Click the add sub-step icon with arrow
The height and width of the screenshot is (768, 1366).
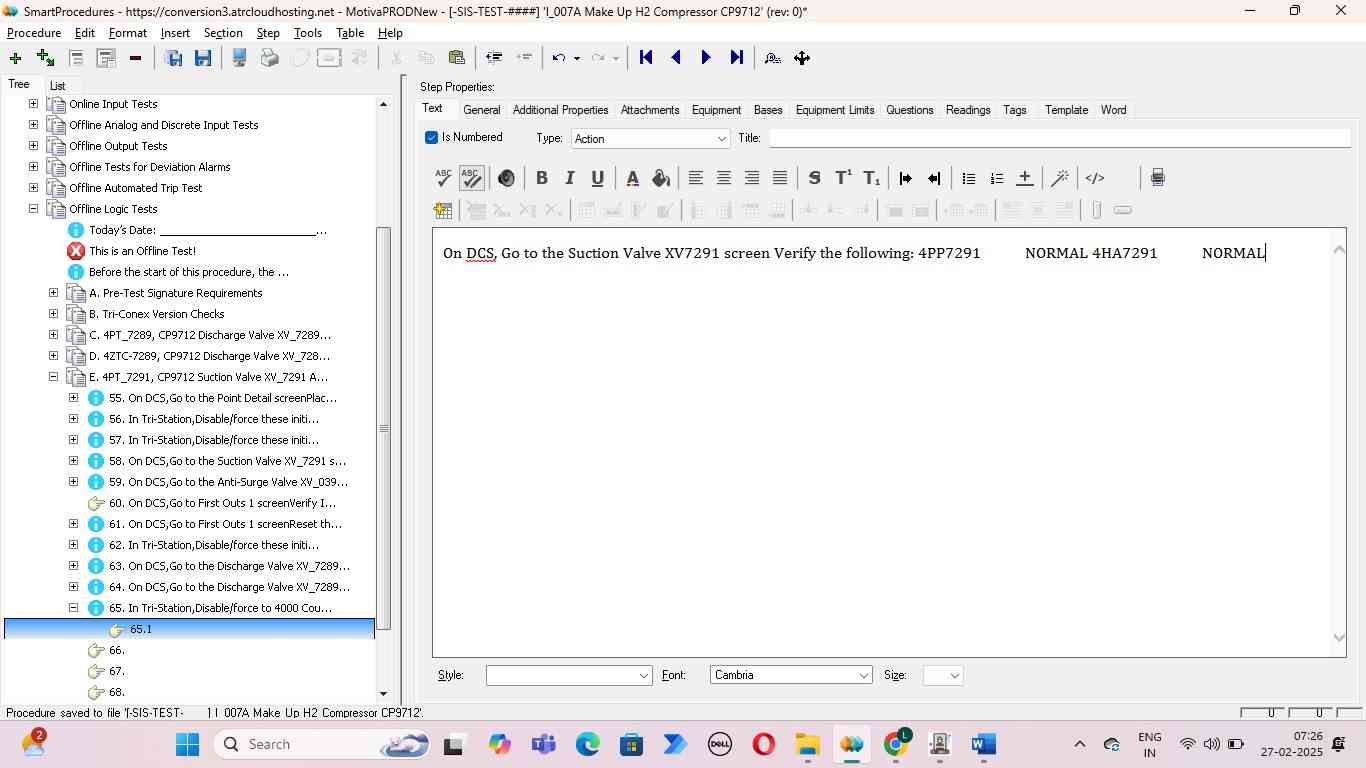click(45, 58)
